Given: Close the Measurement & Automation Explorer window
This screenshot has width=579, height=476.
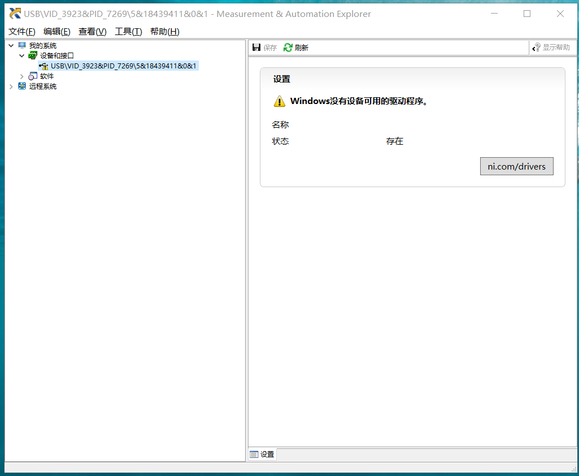Looking at the screenshot, I should tap(560, 14).
